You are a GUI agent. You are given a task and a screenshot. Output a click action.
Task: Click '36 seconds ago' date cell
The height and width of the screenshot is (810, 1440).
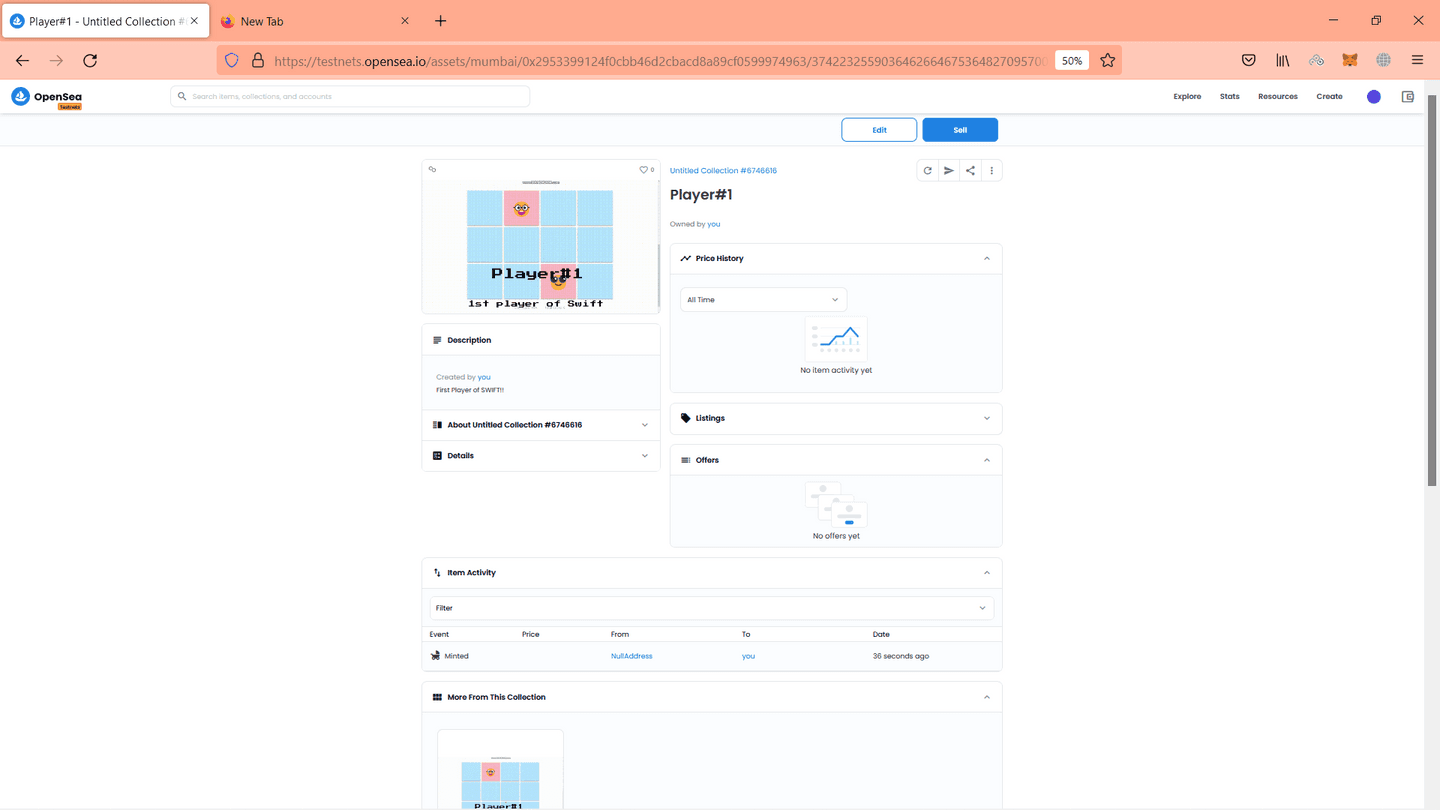[x=901, y=656]
